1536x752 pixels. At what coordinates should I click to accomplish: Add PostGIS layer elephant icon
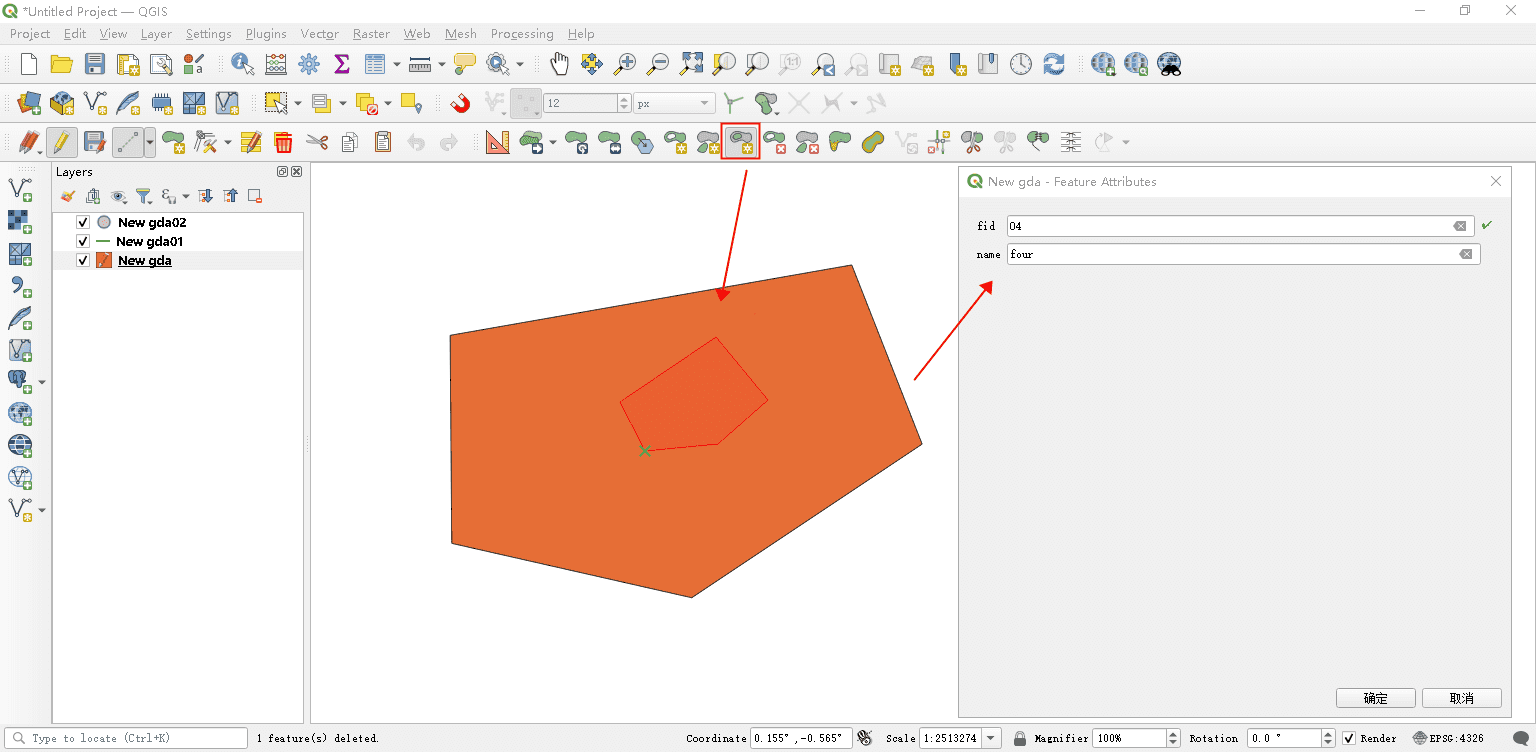[x=19, y=382]
